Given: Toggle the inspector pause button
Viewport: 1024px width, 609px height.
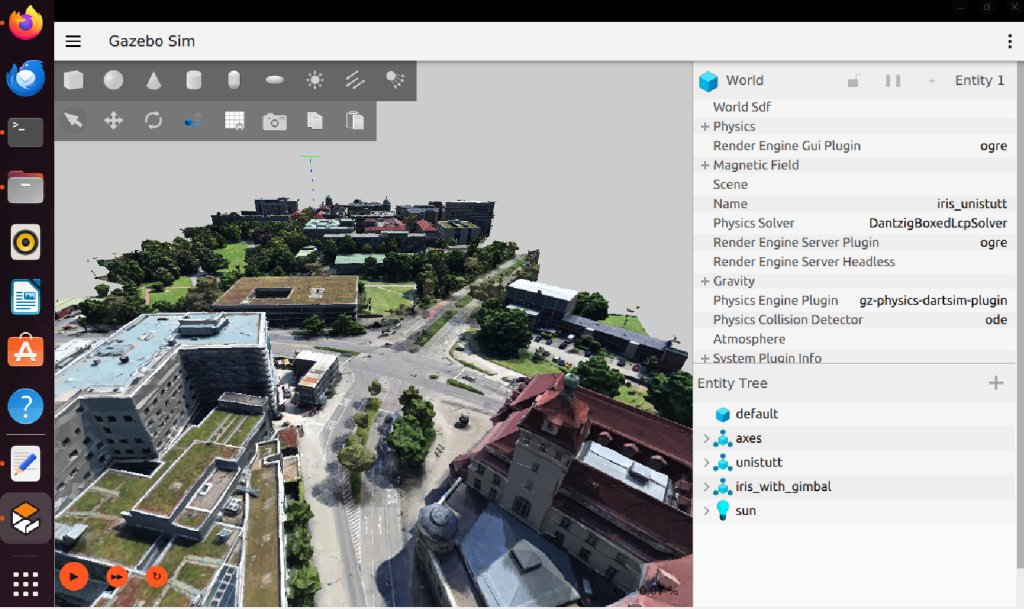Looking at the screenshot, I should (x=893, y=80).
